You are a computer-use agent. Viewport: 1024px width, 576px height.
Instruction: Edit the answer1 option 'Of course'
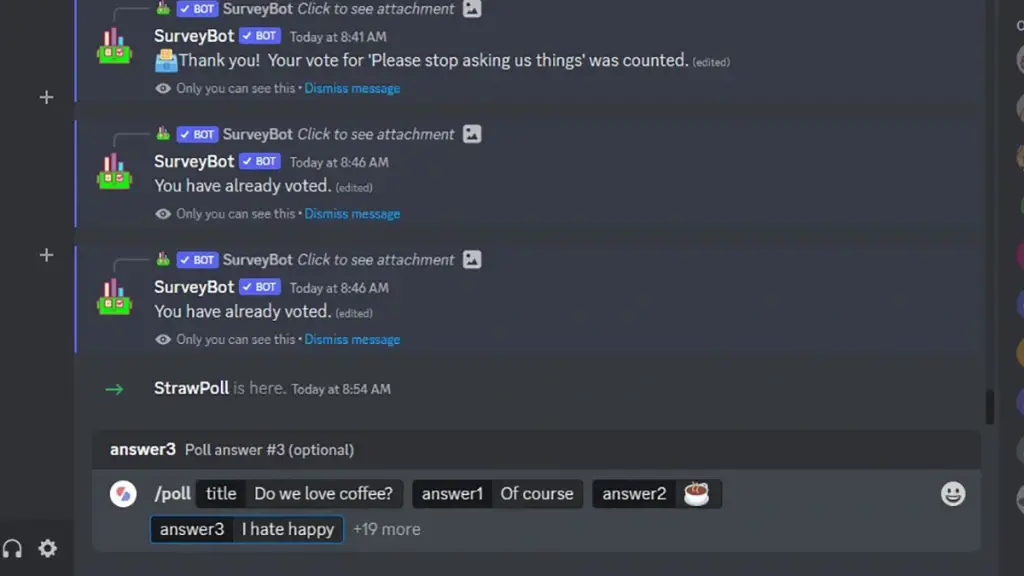498,494
